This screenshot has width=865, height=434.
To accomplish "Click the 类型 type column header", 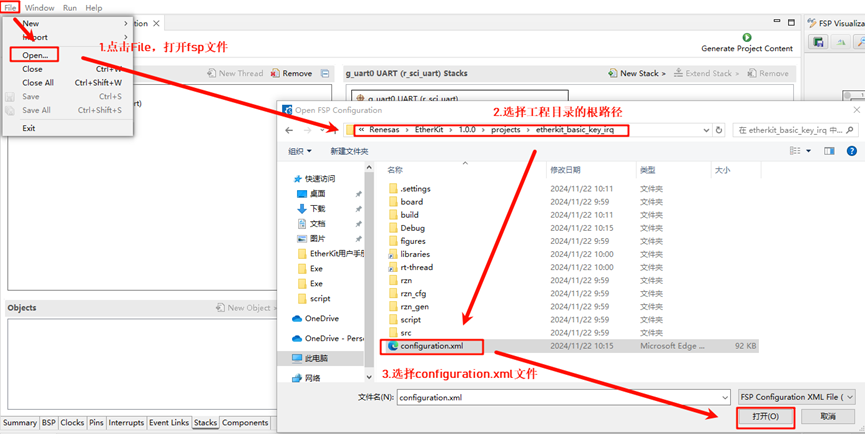I will tap(648, 170).
